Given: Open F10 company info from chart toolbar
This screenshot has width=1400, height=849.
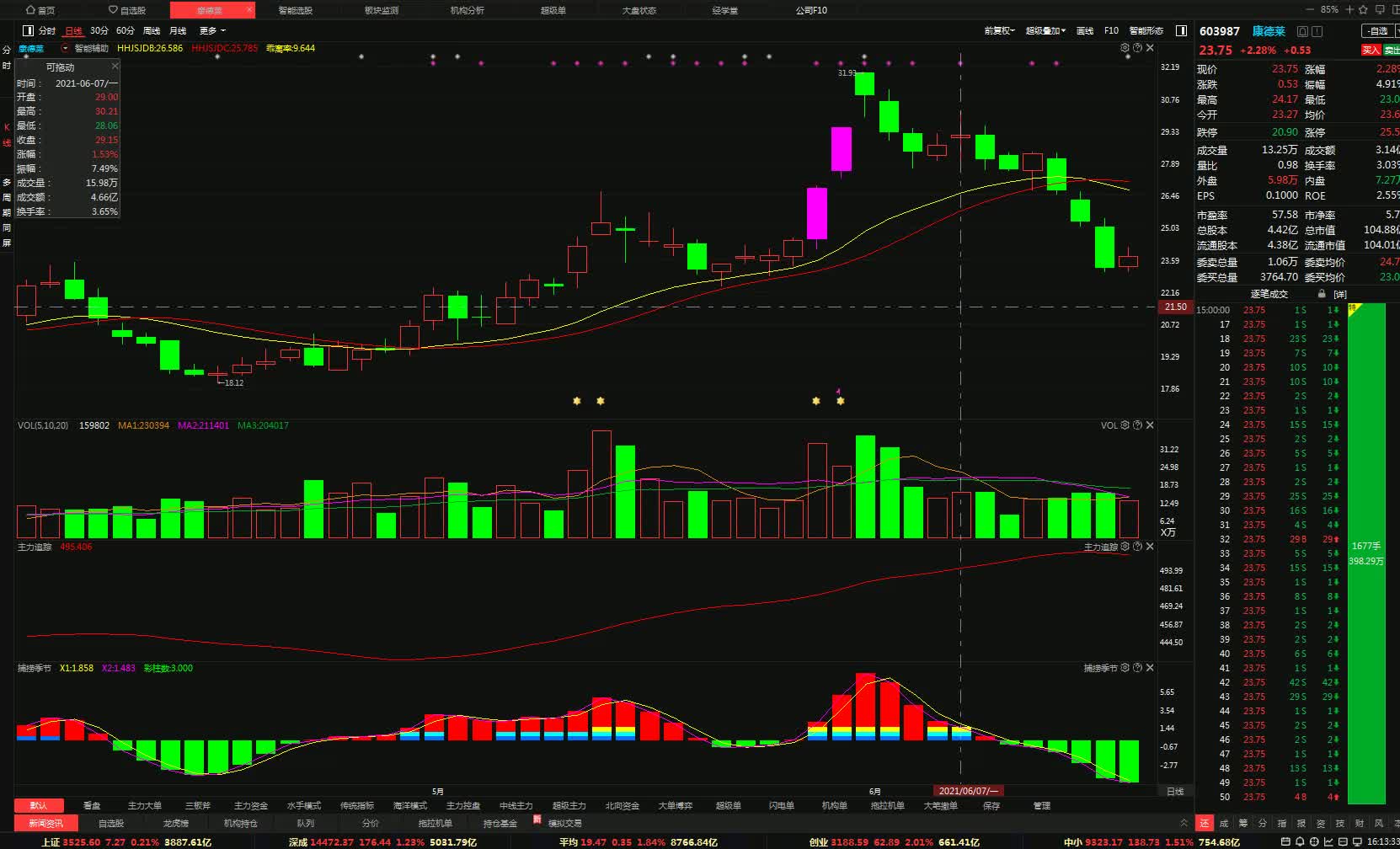Looking at the screenshot, I should [x=1111, y=30].
